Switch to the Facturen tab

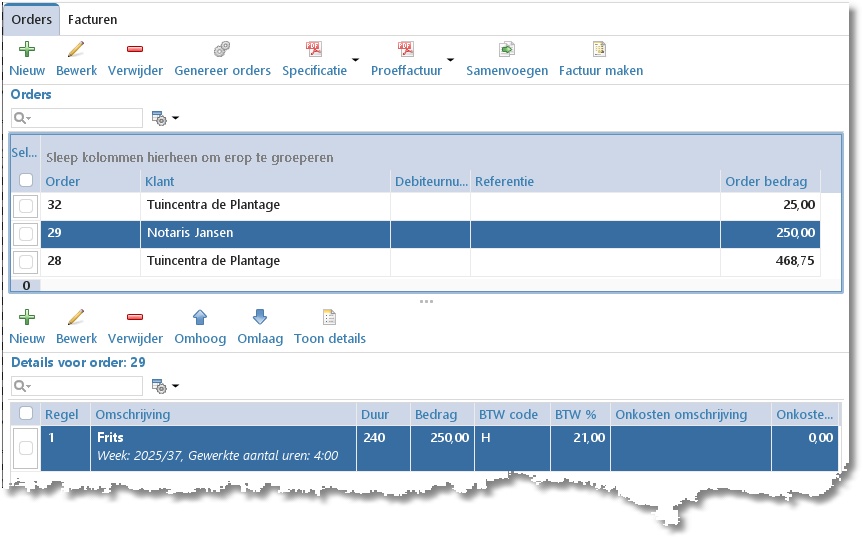(92, 20)
